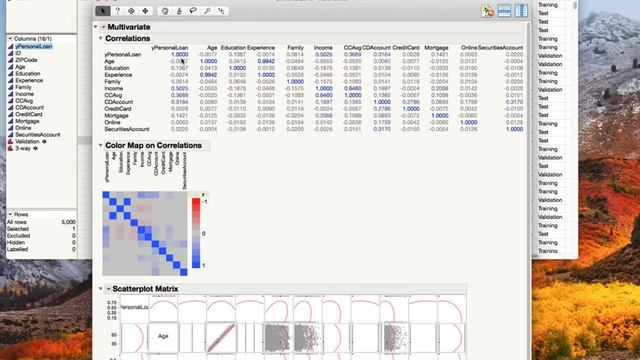640x360 pixels.
Task: Click the horizontal split layout icon
Action: point(504,11)
